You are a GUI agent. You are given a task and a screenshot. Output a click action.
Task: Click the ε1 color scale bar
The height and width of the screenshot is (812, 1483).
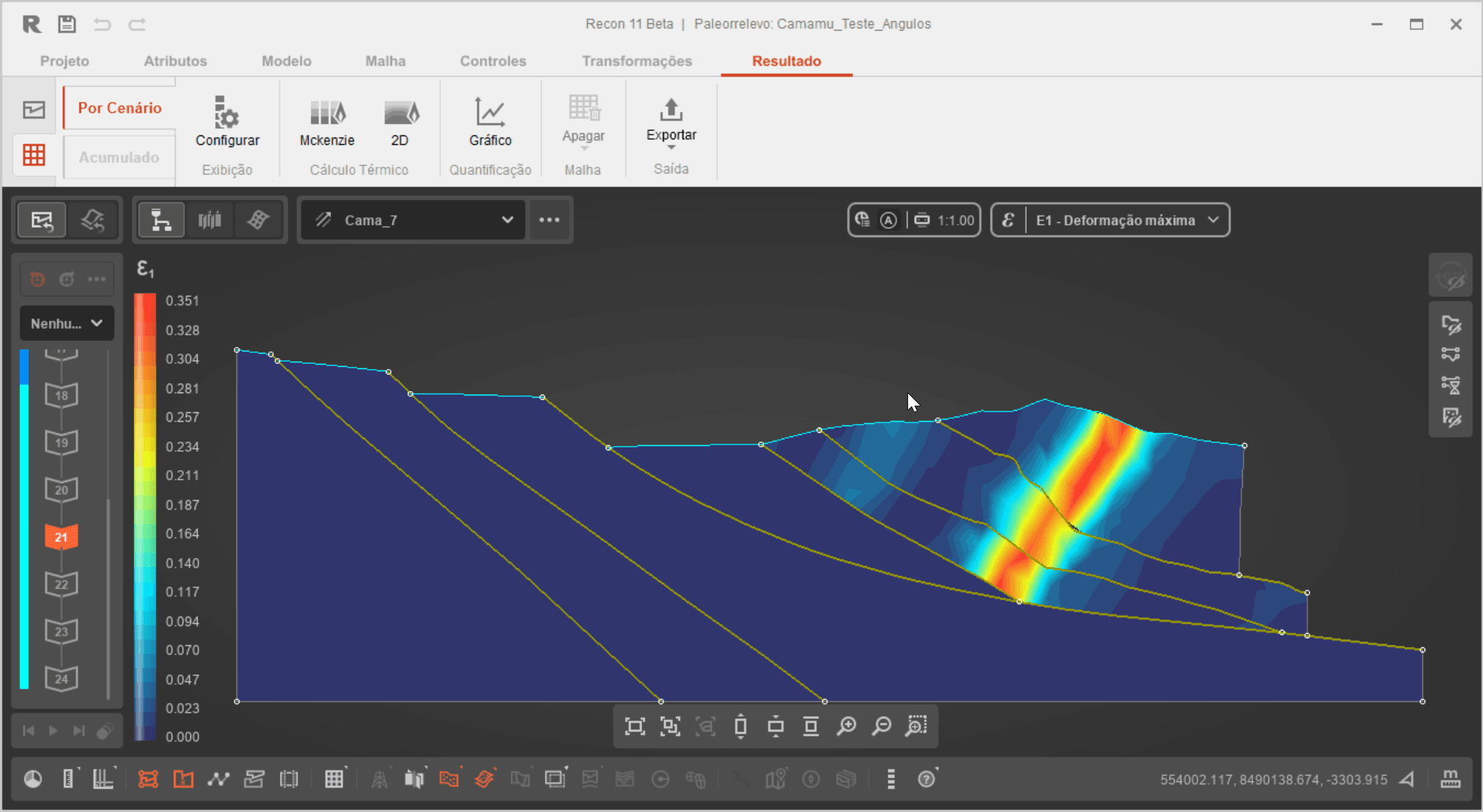click(x=145, y=516)
